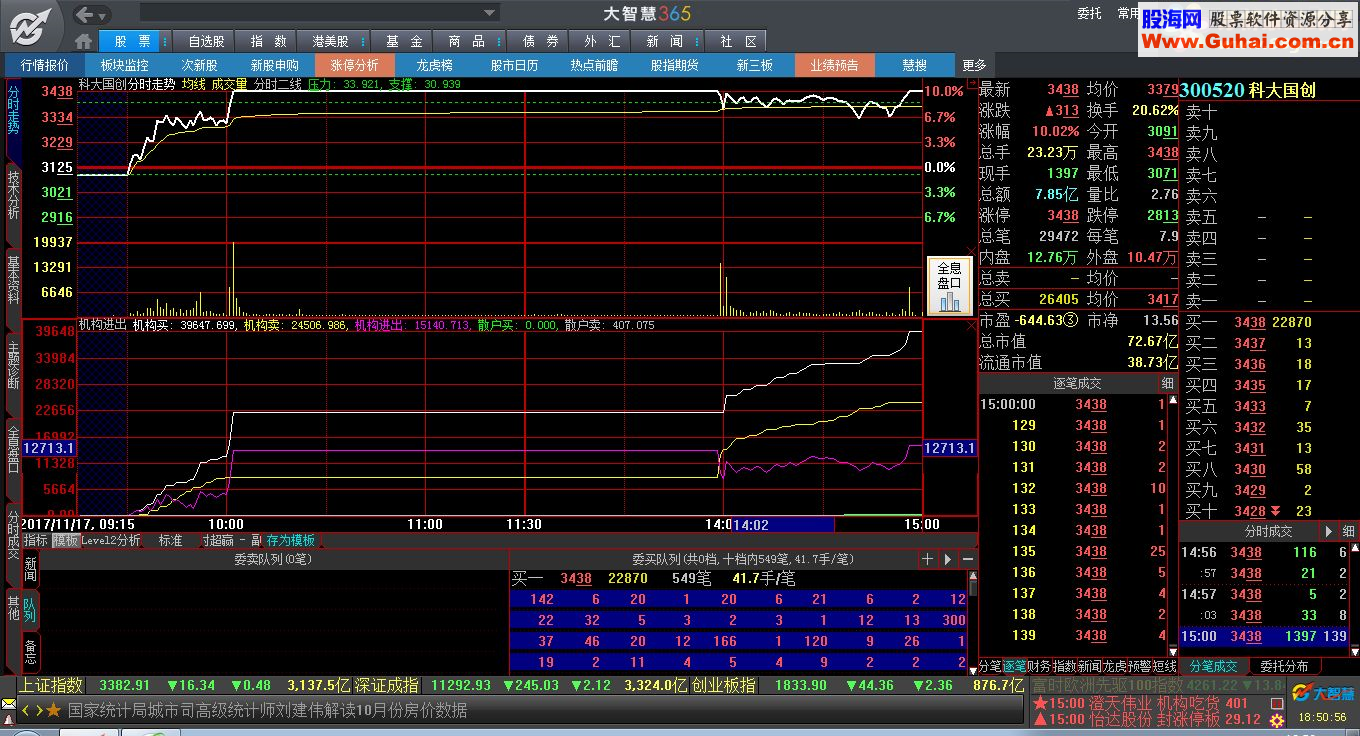Open 新三板
Screen dimensions: 1360x736
754,65
